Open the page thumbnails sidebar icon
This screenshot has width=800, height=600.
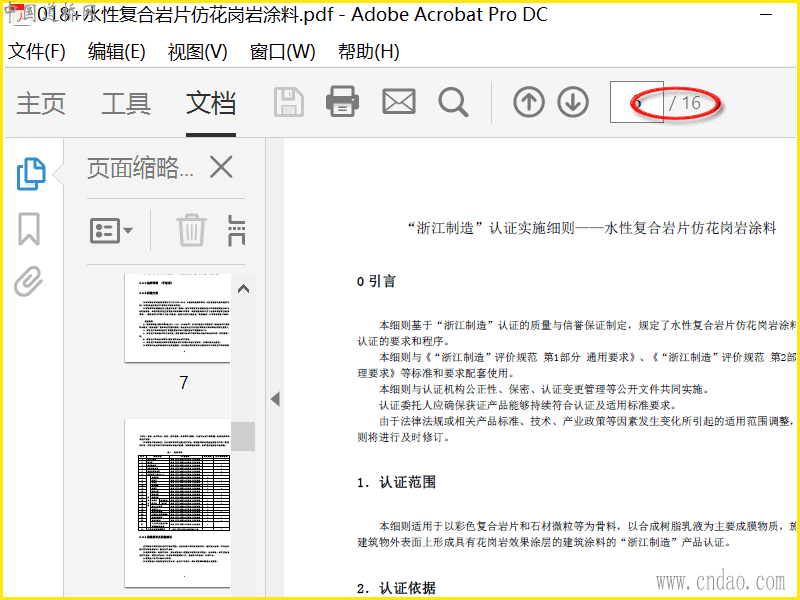[x=31, y=174]
